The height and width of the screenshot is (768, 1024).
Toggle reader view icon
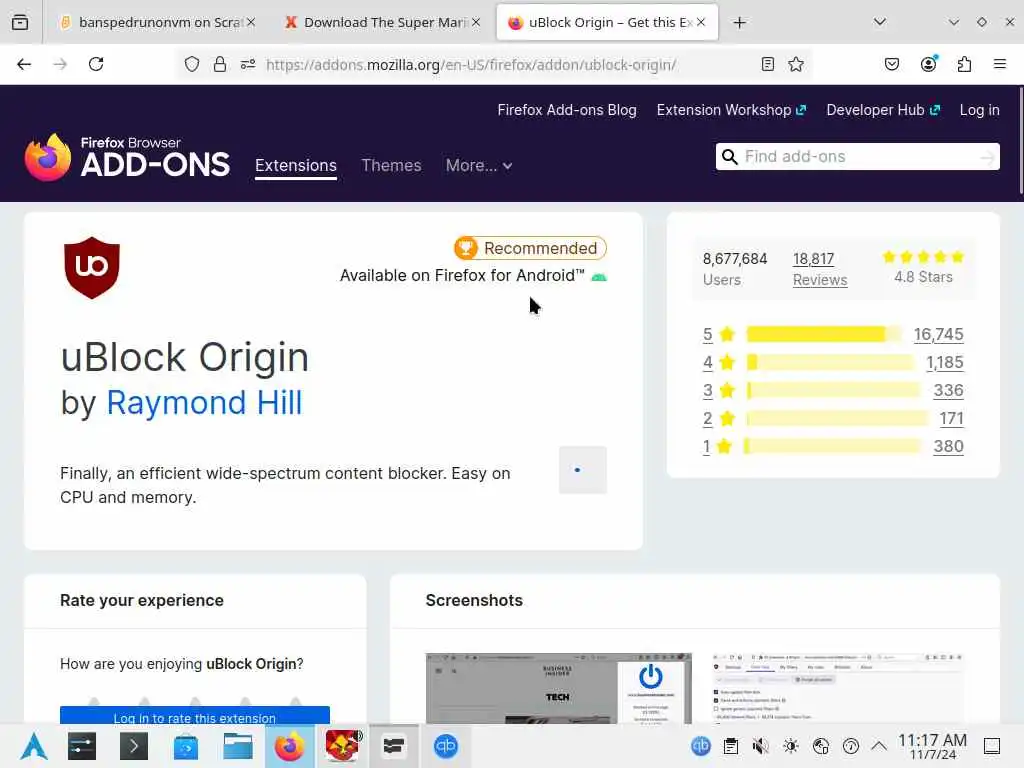(x=768, y=64)
